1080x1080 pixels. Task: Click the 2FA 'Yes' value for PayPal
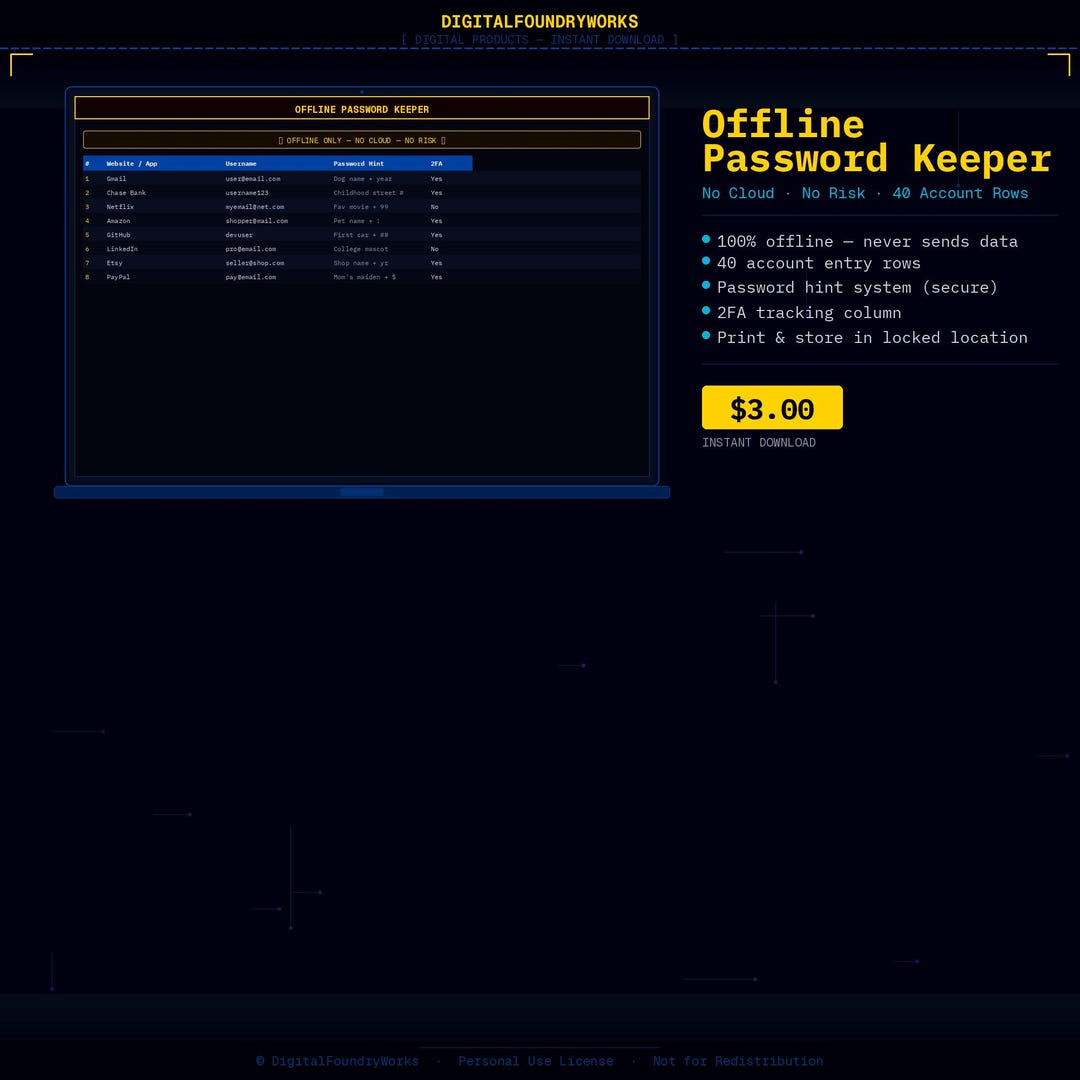tap(436, 277)
